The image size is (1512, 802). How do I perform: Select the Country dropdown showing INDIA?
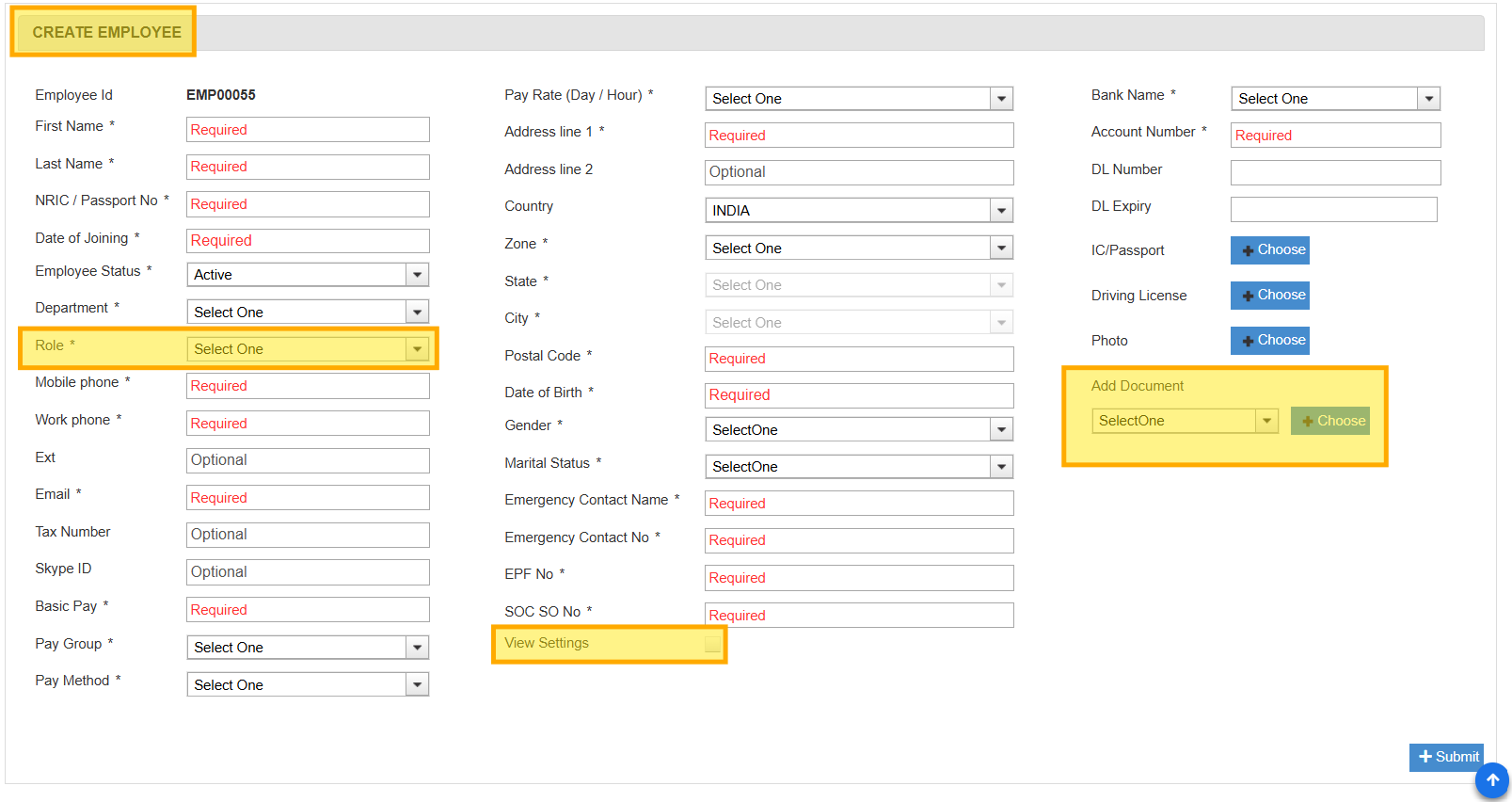pos(859,210)
